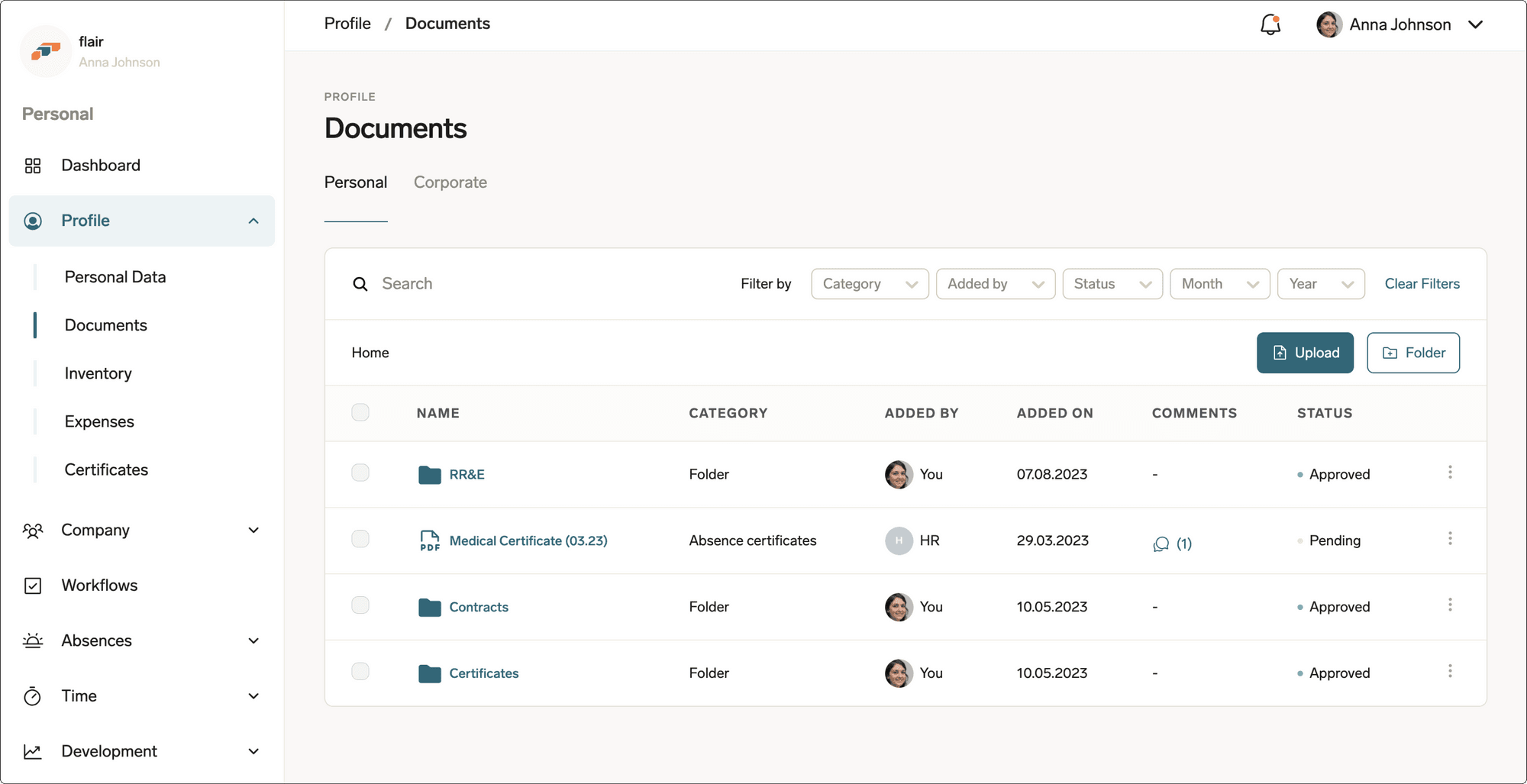Open the user menu chevron beside Anna Johnson
1527x784 pixels.
[1476, 24]
